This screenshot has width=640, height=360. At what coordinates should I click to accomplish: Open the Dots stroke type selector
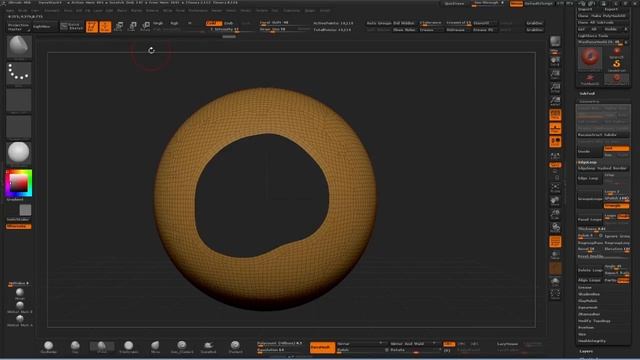19,74
